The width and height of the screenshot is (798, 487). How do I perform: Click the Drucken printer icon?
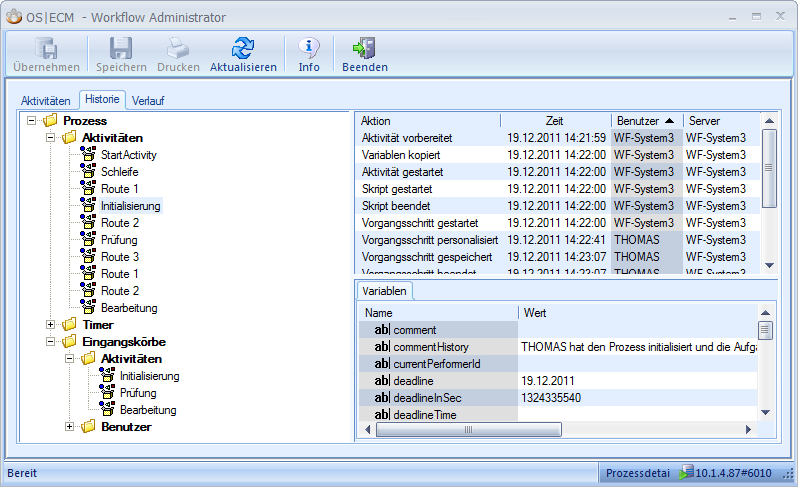pos(178,47)
